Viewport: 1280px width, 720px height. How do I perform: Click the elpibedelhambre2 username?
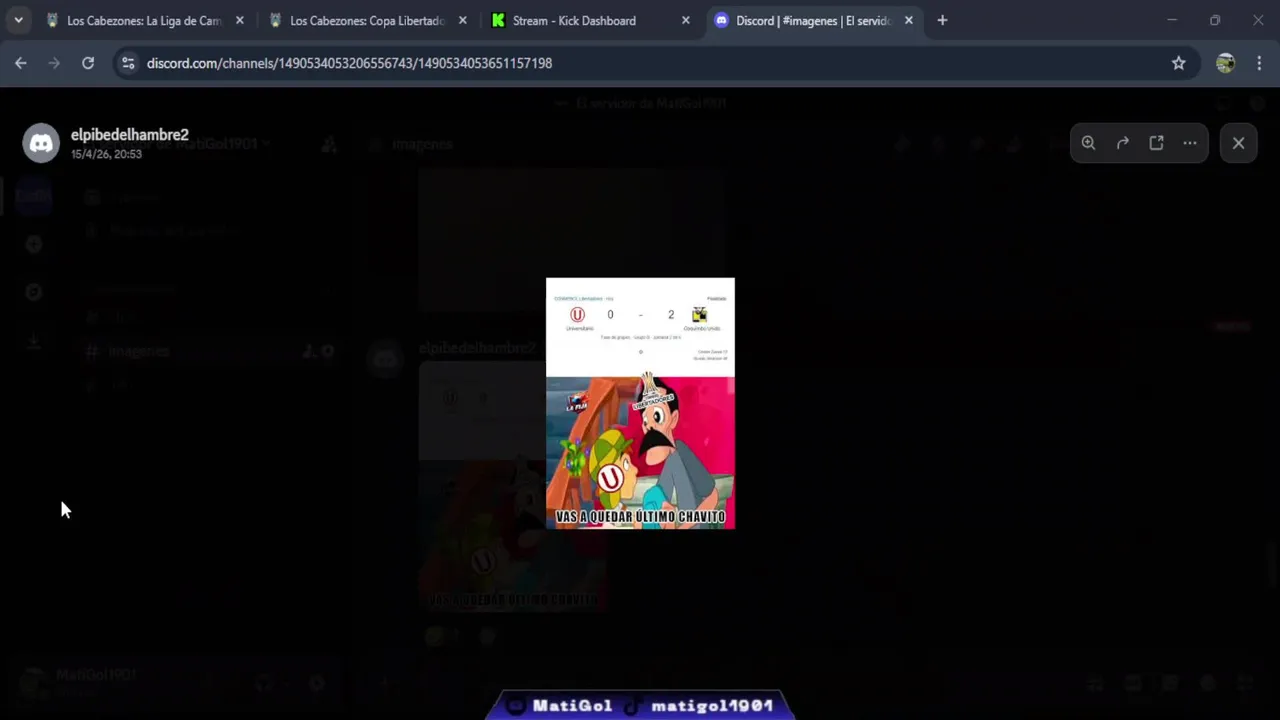pyautogui.click(x=130, y=135)
